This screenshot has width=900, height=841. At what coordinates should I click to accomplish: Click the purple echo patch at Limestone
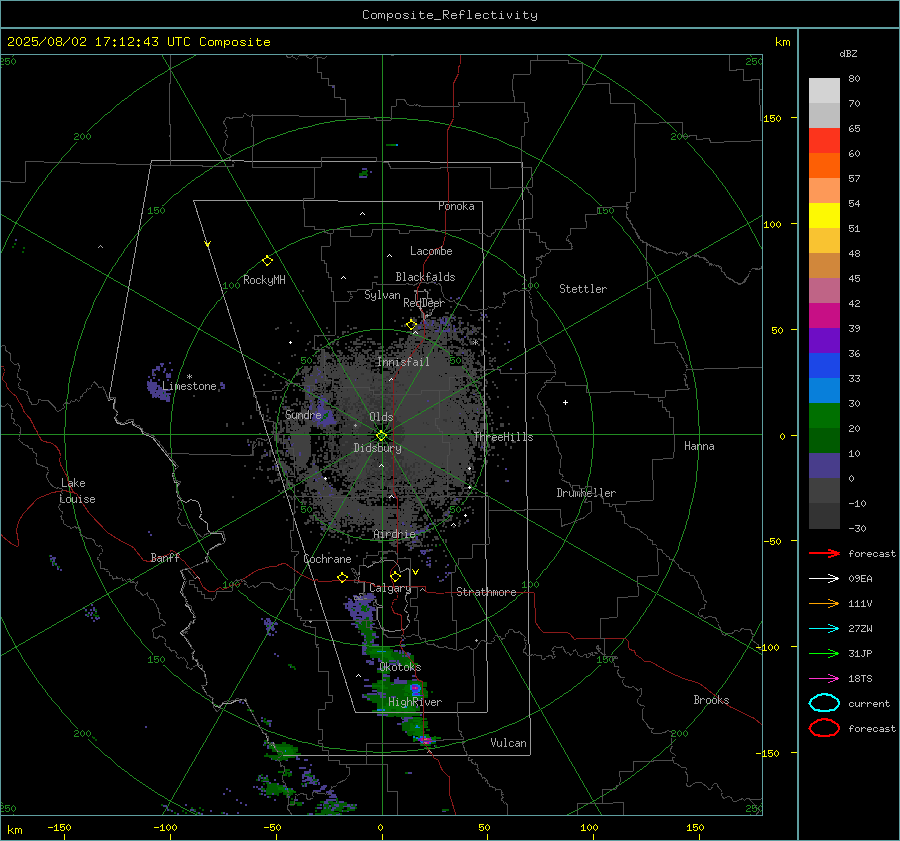point(160,382)
